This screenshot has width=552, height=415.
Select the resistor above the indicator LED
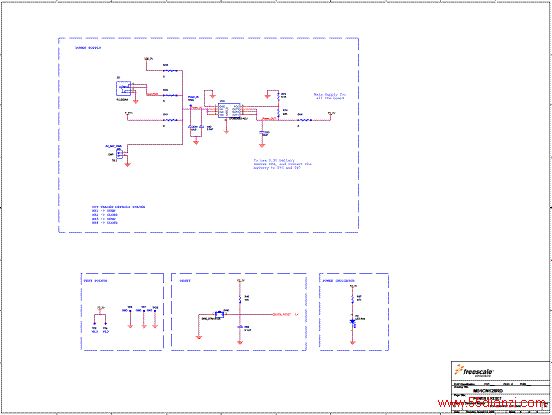pos(352,299)
